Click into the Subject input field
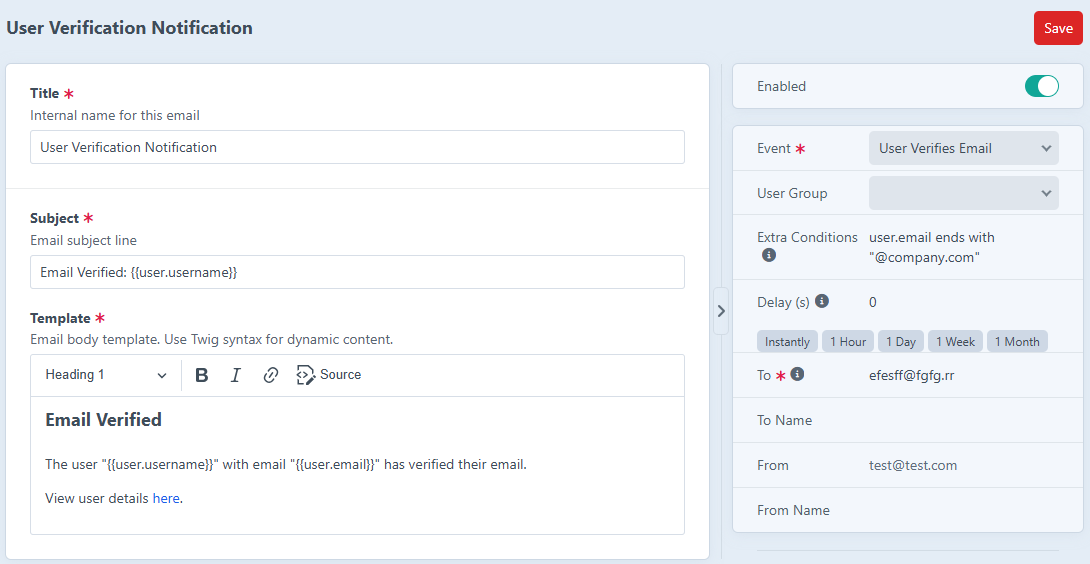Viewport: 1090px width, 564px height. click(x=357, y=272)
